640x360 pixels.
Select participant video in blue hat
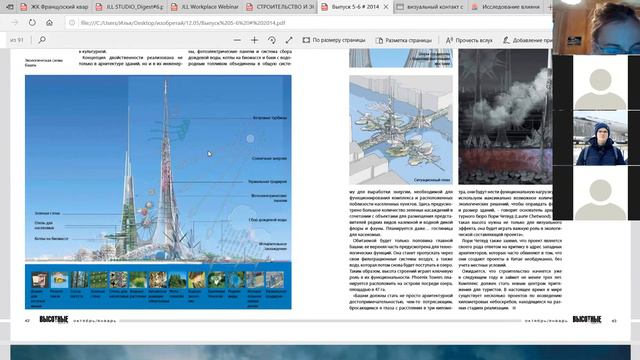coord(600,138)
